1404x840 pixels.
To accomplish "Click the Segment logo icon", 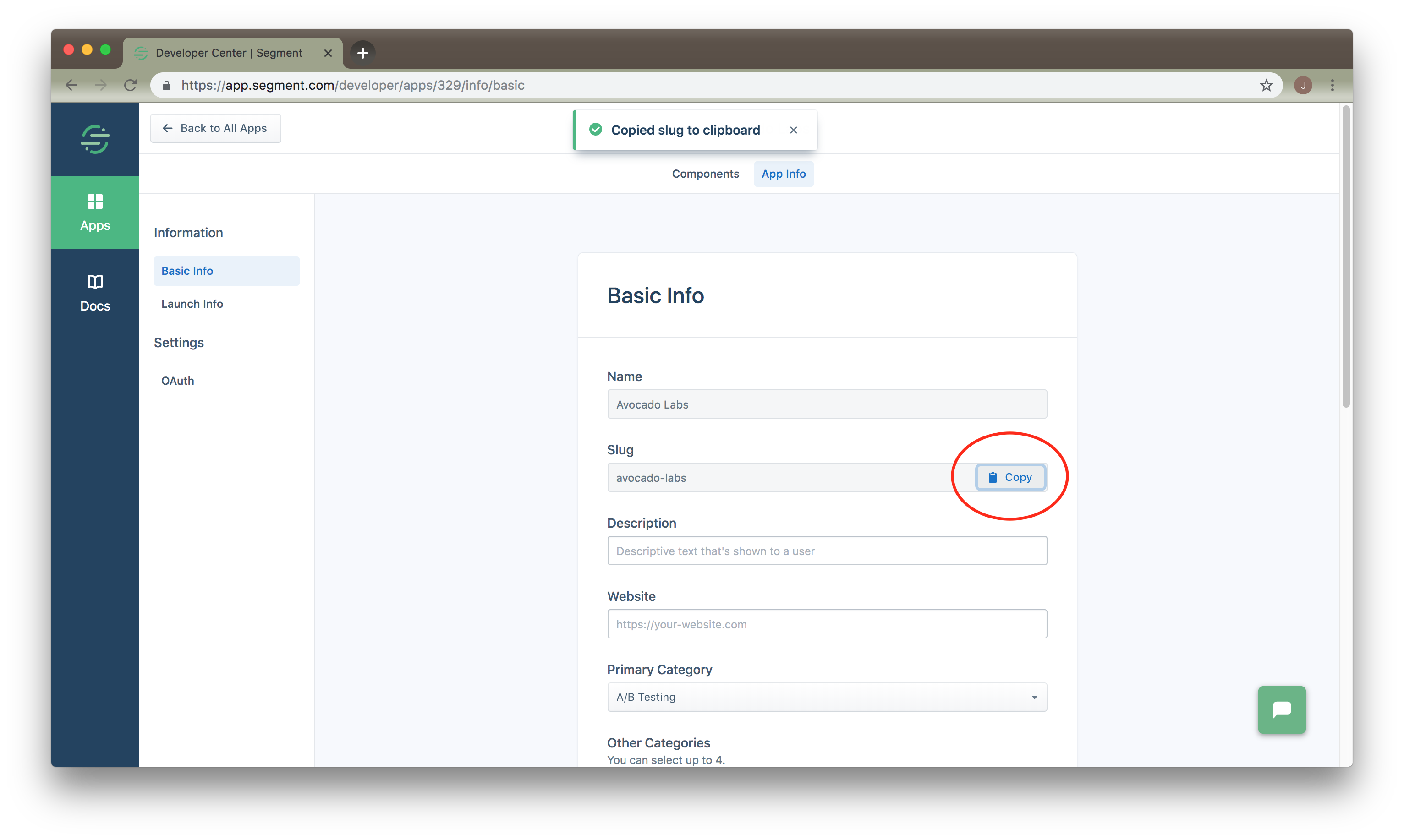I will (x=95, y=139).
